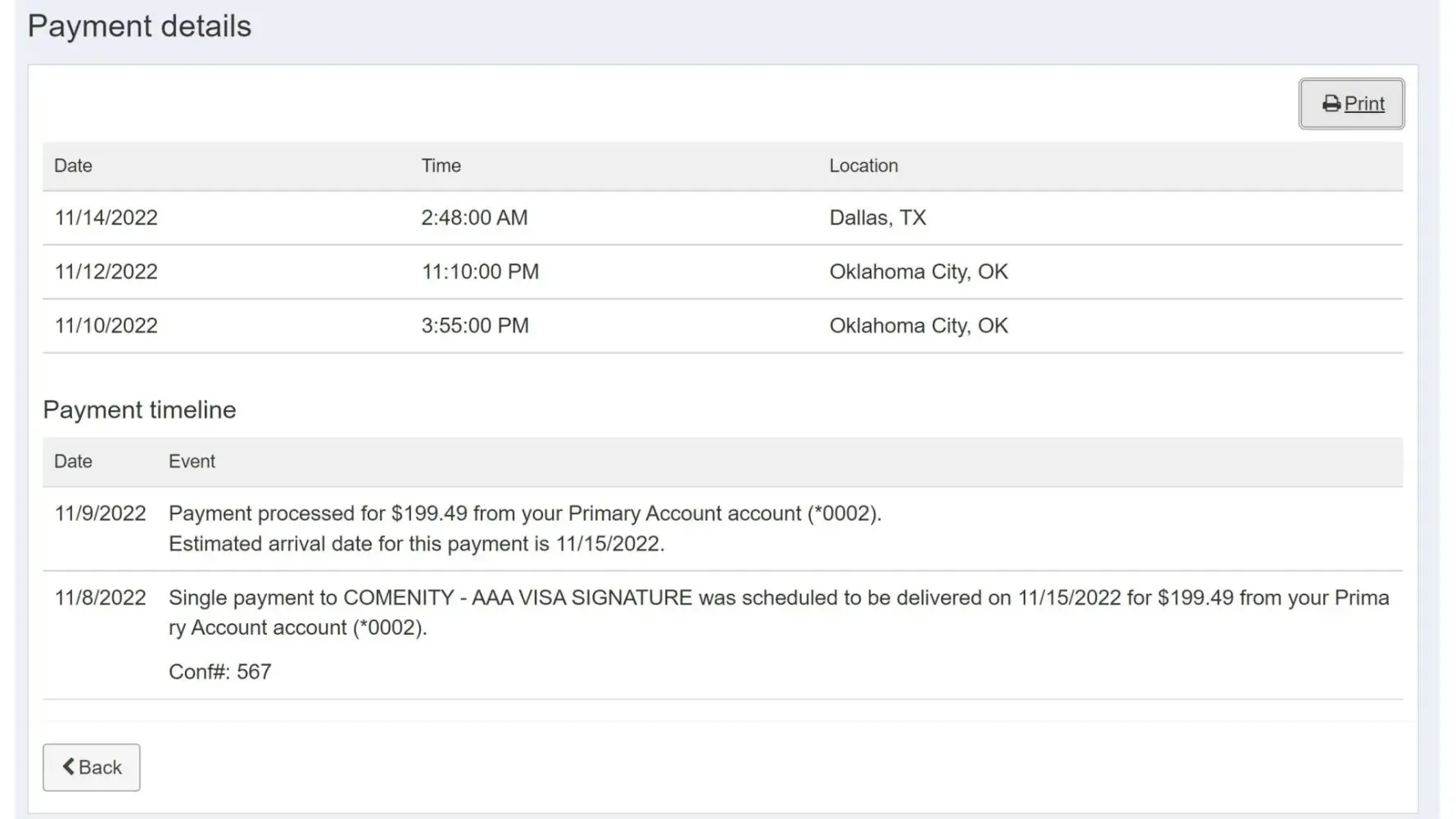Click the left chevron icon on Back
Image resolution: width=1456 pixels, height=819 pixels.
pyautogui.click(x=69, y=767)
